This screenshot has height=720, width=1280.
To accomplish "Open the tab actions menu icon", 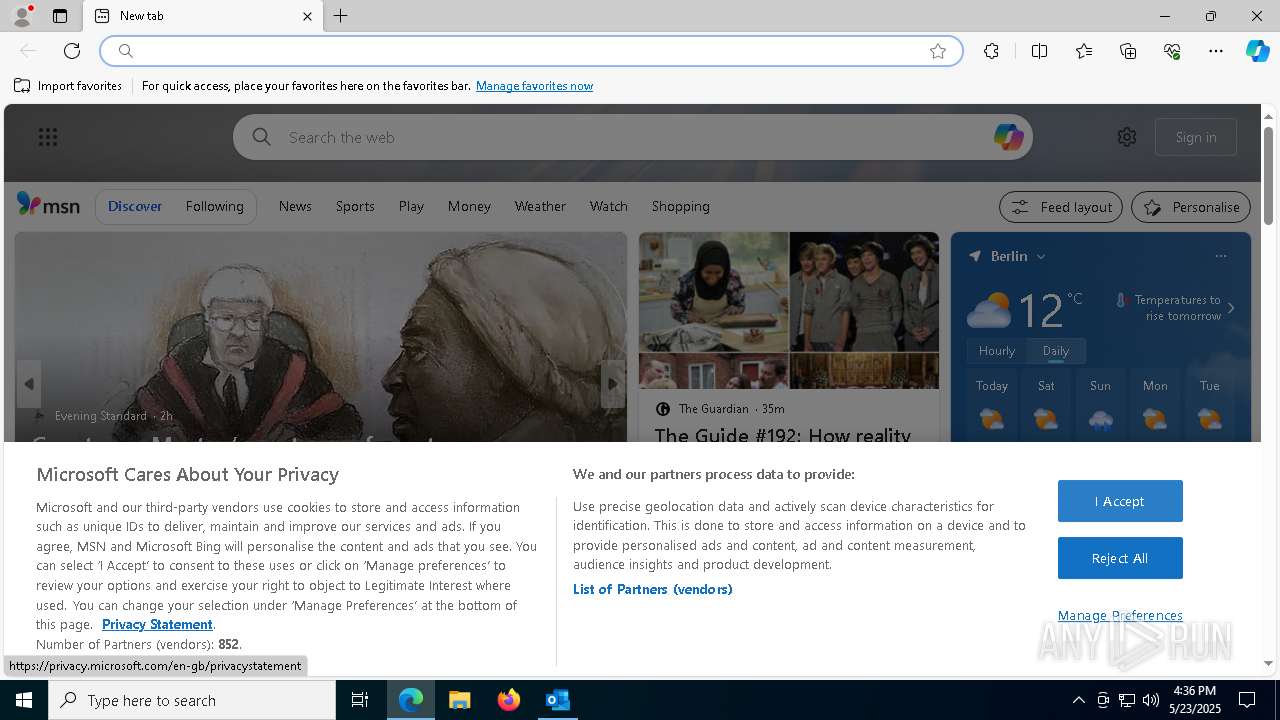I will 60,16.
